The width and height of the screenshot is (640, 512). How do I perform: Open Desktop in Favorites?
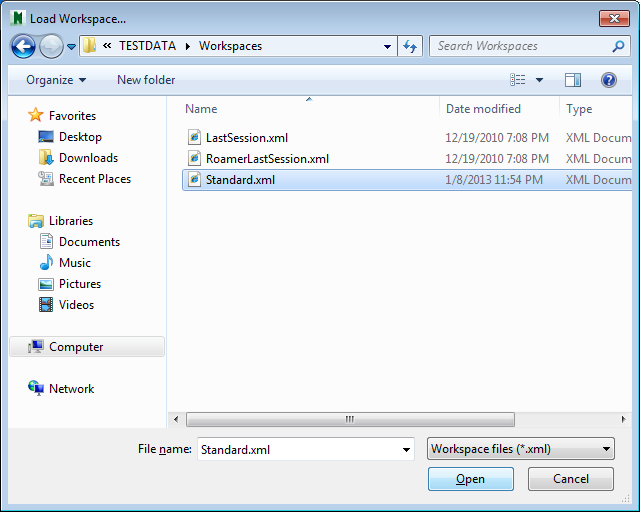pos(80,137)
